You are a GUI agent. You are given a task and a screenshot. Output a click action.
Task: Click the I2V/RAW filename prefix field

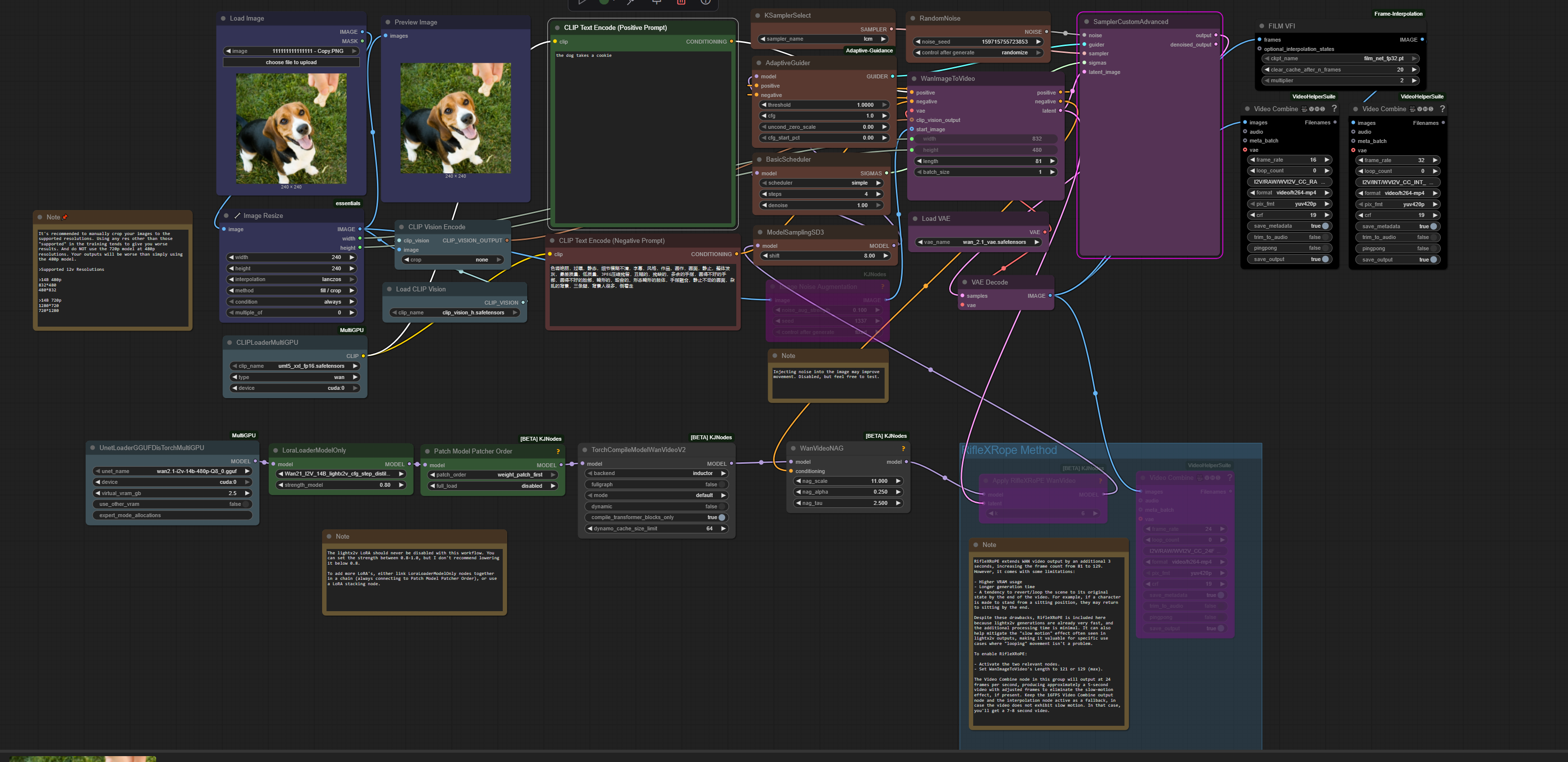coord(1289,182)
